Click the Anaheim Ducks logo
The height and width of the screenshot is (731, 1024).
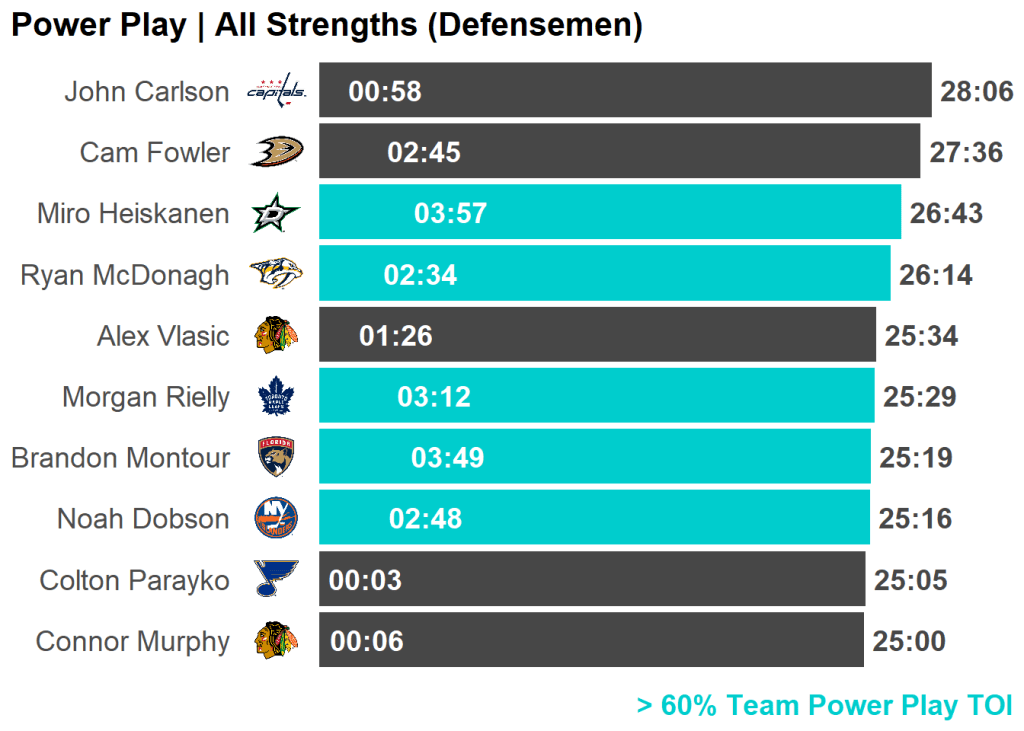277,152
